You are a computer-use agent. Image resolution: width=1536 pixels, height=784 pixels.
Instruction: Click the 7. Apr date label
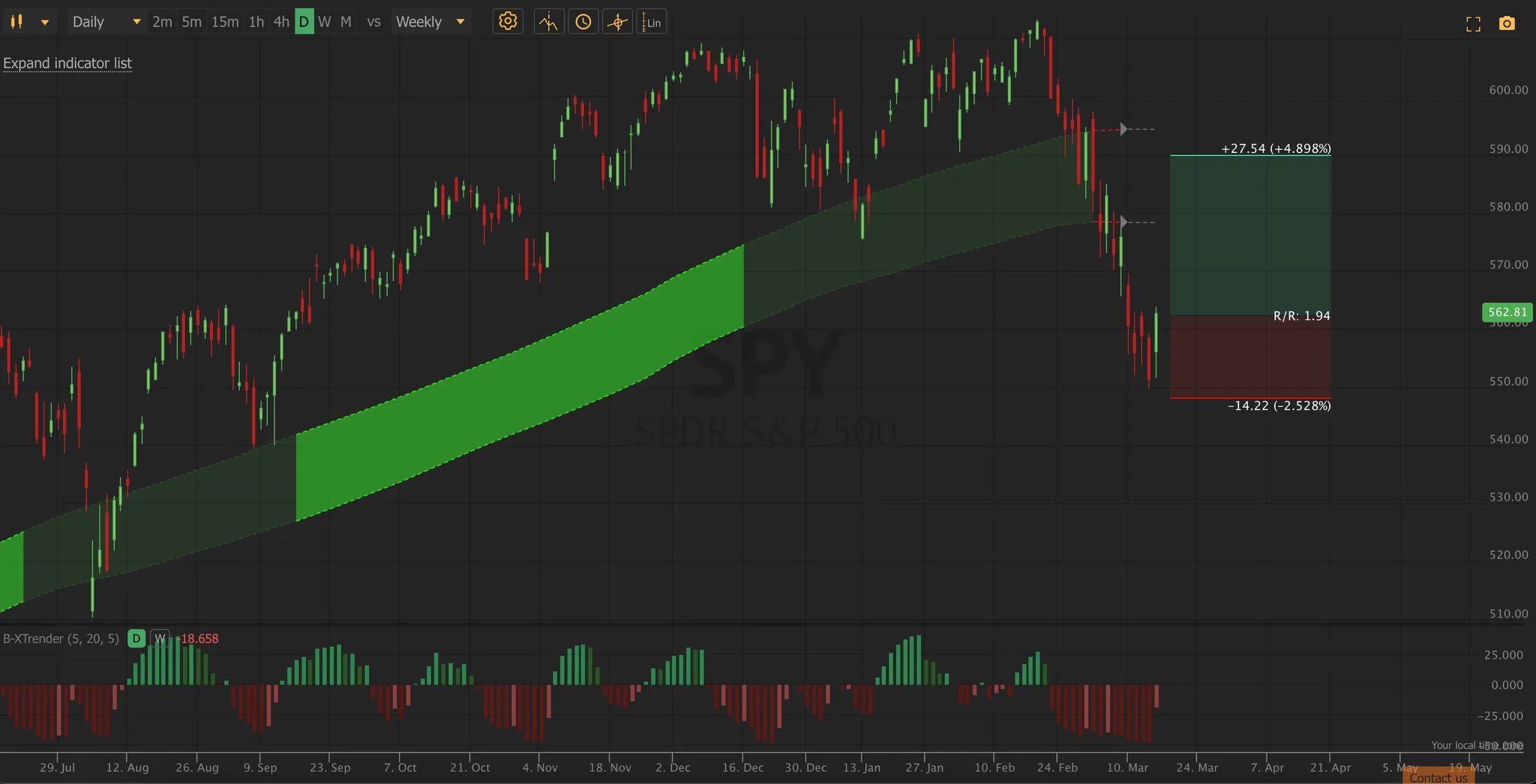tap(1267, 768)
